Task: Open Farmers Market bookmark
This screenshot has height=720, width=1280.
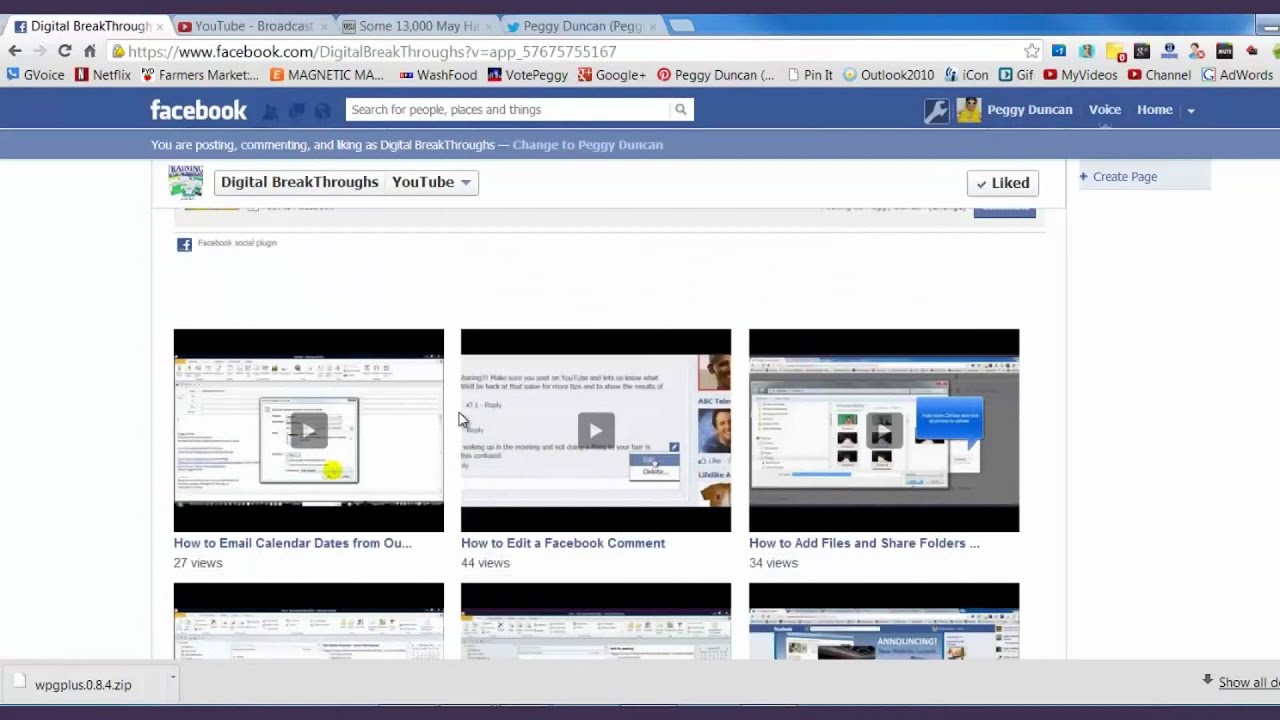Action: pos(200,75)
